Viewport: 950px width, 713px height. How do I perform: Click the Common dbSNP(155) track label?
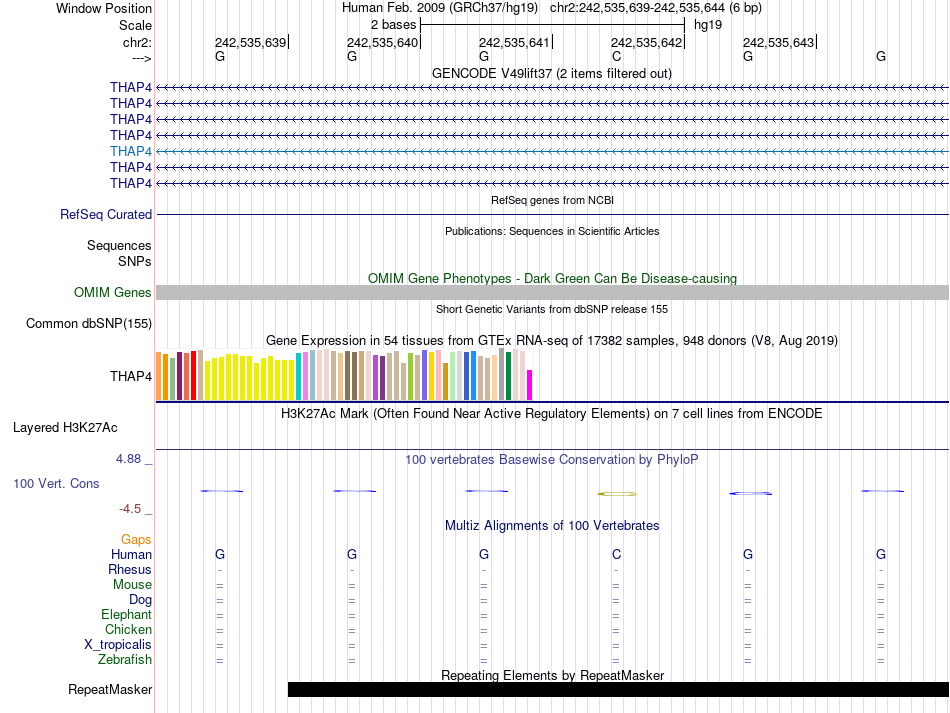[89, 323]
